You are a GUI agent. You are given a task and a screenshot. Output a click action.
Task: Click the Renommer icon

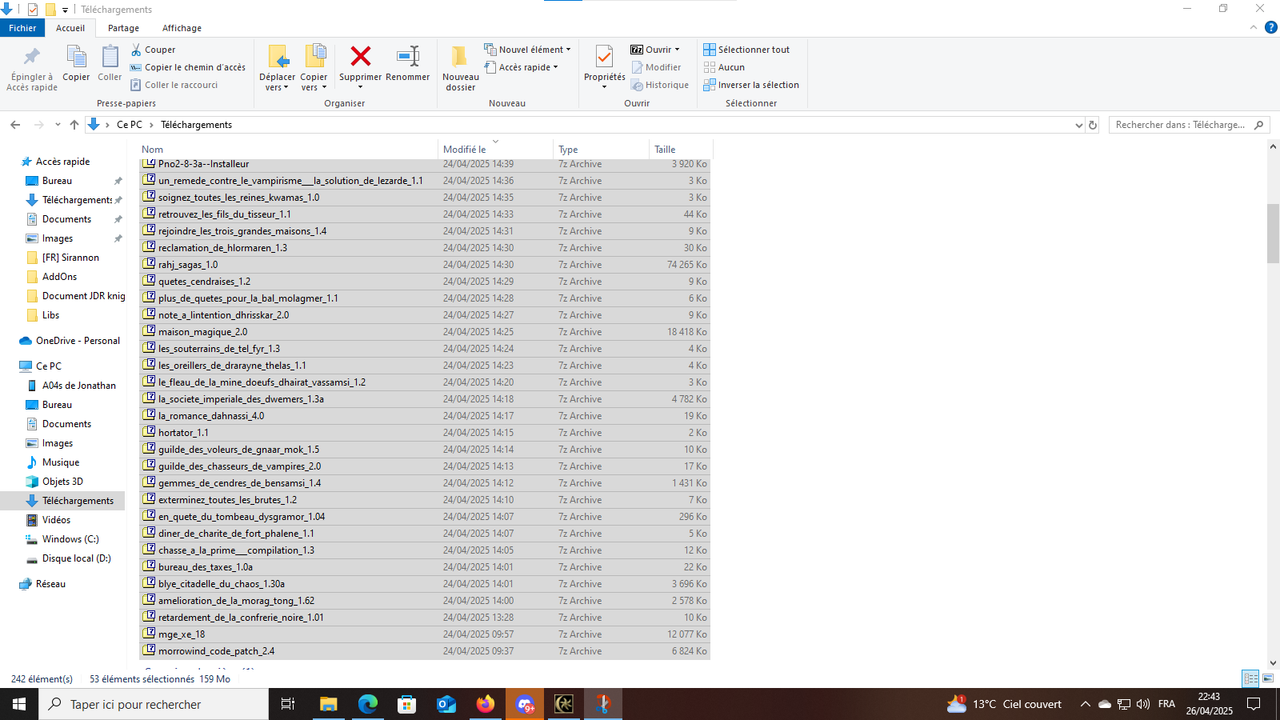pyautogui.click(x=407, y=56)
